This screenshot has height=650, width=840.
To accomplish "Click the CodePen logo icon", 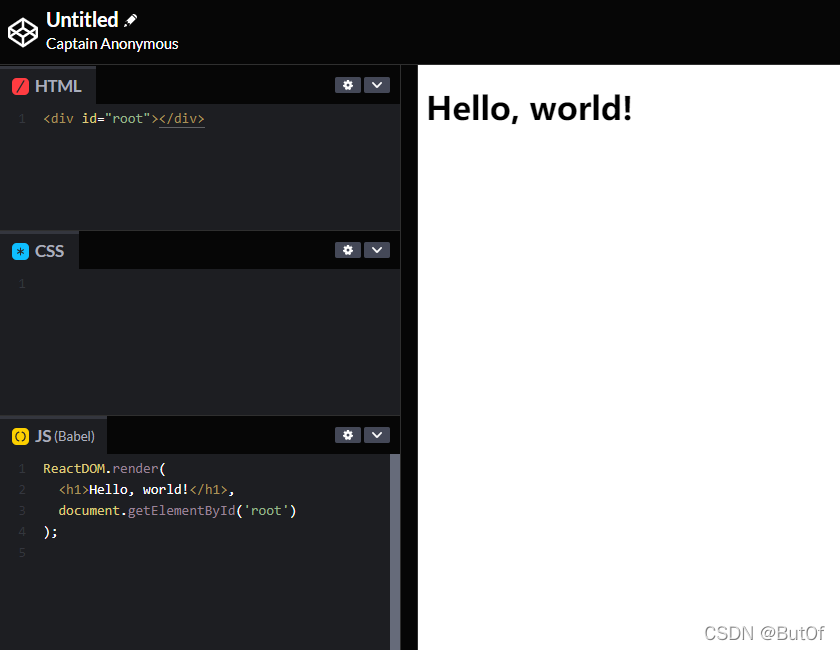I will click(x=22, y=33).
